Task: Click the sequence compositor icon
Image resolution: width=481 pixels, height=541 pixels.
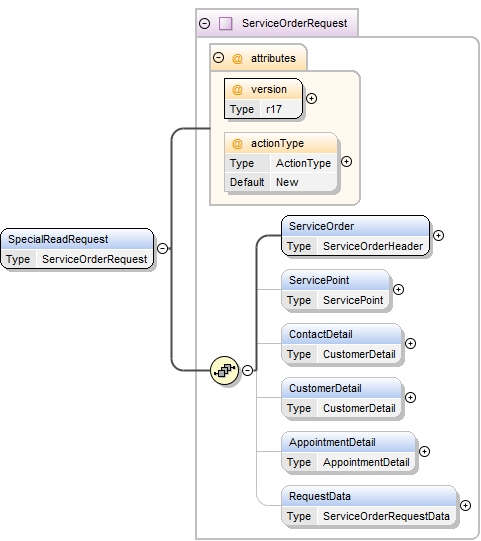Action: point(224,371)
